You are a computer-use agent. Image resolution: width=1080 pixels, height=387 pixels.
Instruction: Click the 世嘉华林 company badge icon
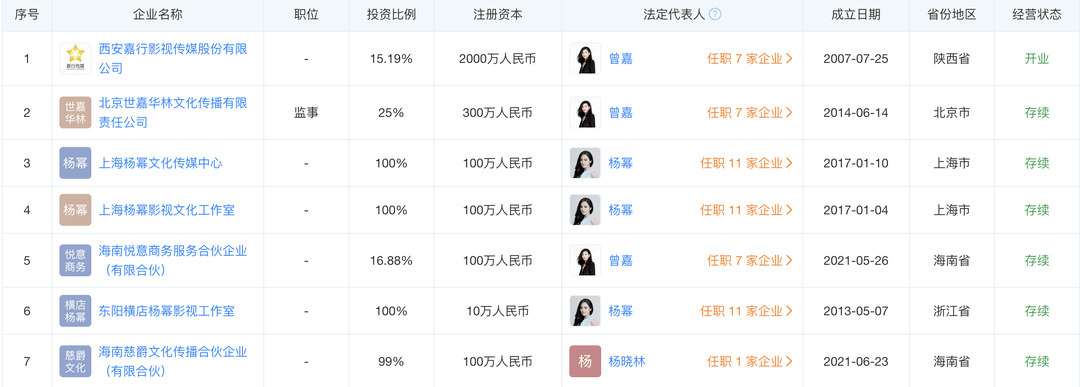pyautogui.click(x=75, y=112)
